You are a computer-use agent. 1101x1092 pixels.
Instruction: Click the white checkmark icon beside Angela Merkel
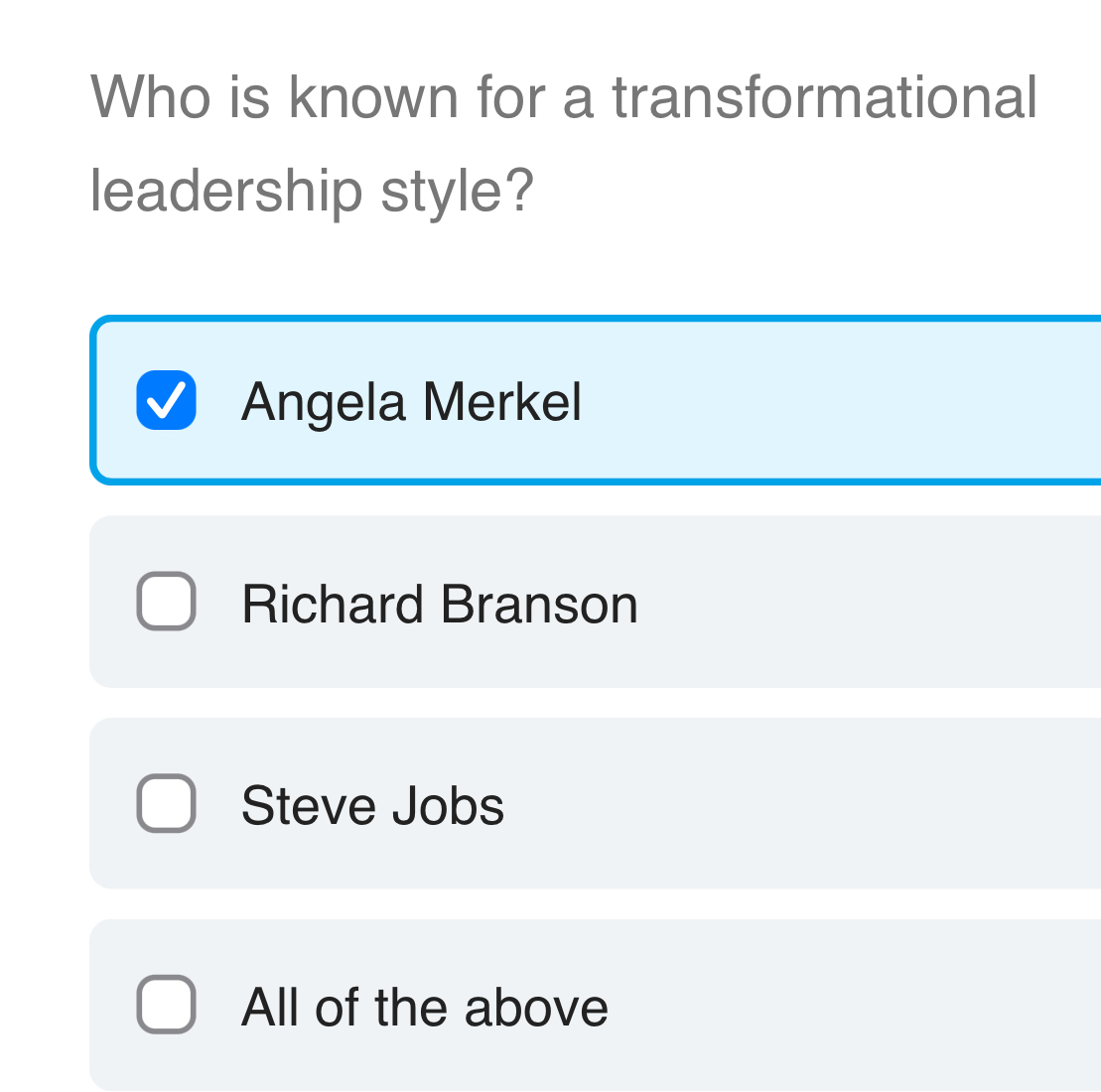pos(166,401)
